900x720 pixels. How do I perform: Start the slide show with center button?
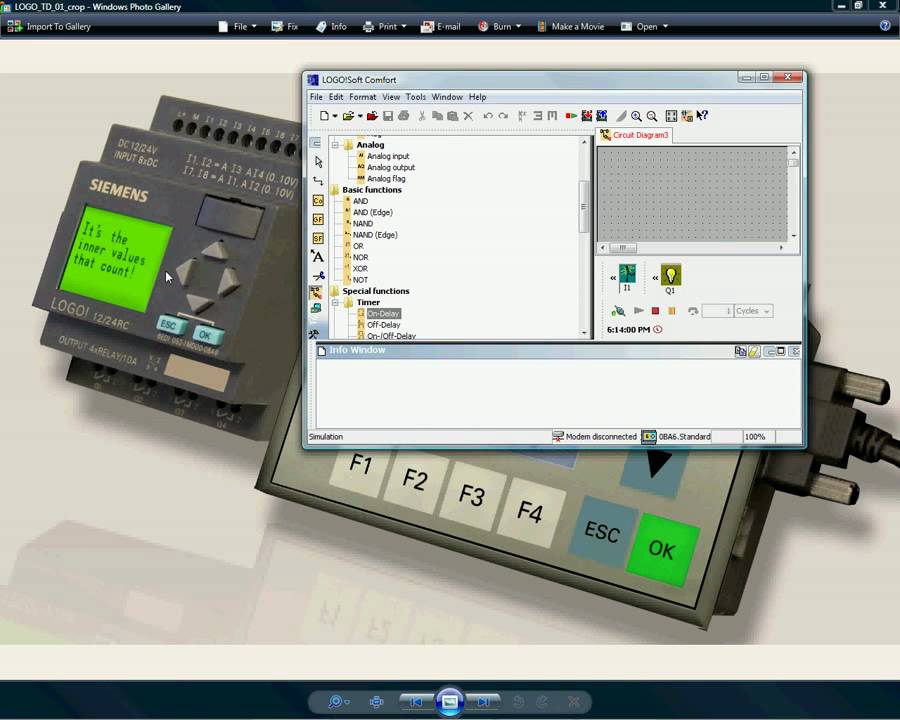pyautogui.click(x=449, y=701)
